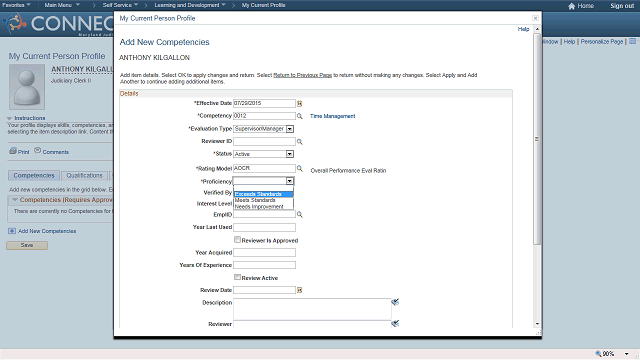
Task: Click the Print icon on profile page
Action: (x=13, y=151)
